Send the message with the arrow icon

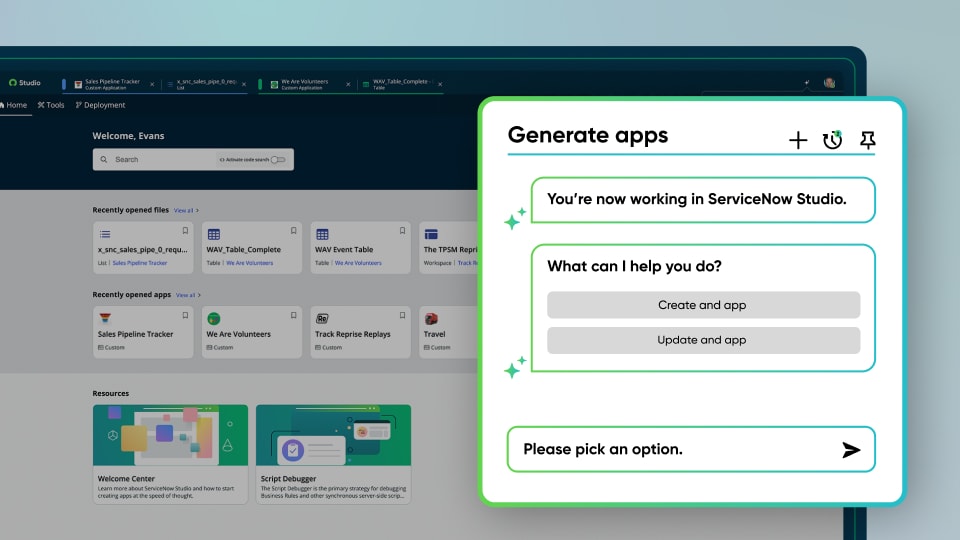851,450
